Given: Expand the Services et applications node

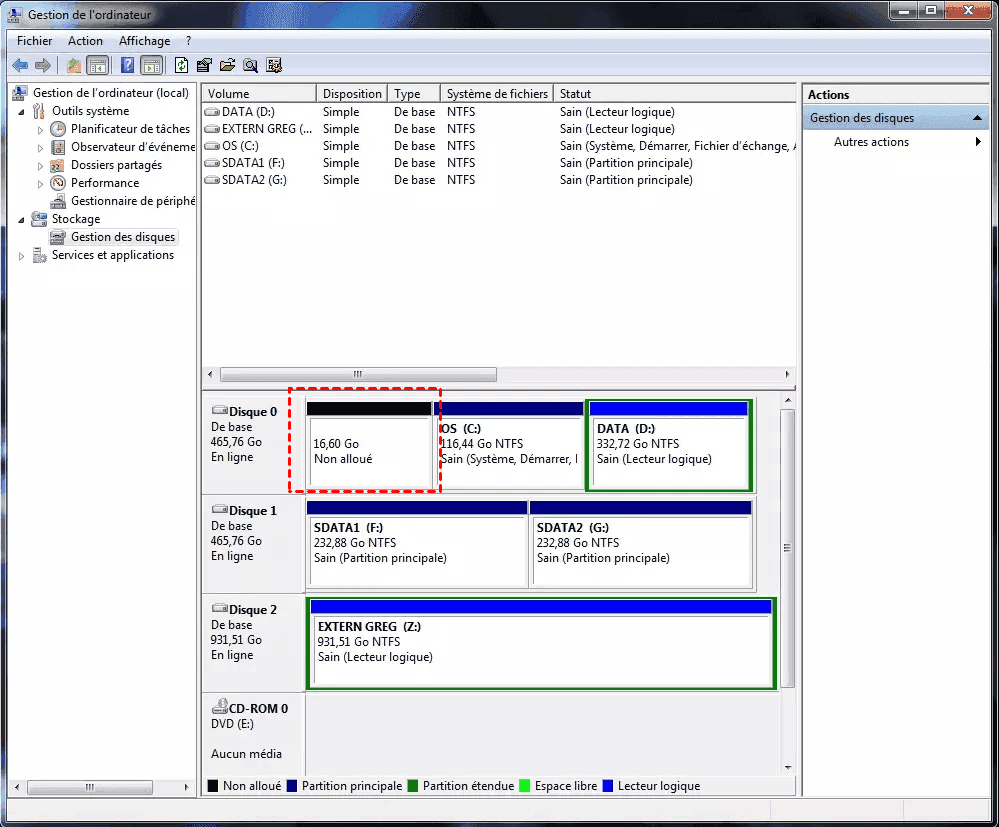Looking at the screenshot, I should point(22,256).
